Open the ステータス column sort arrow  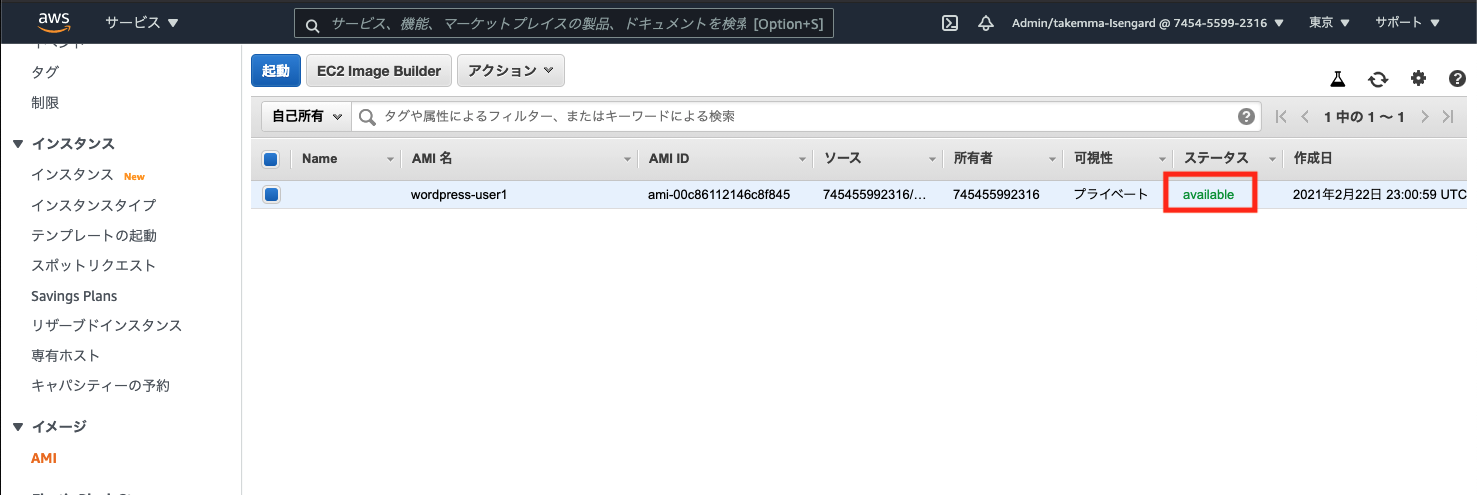click(1272, 159)
